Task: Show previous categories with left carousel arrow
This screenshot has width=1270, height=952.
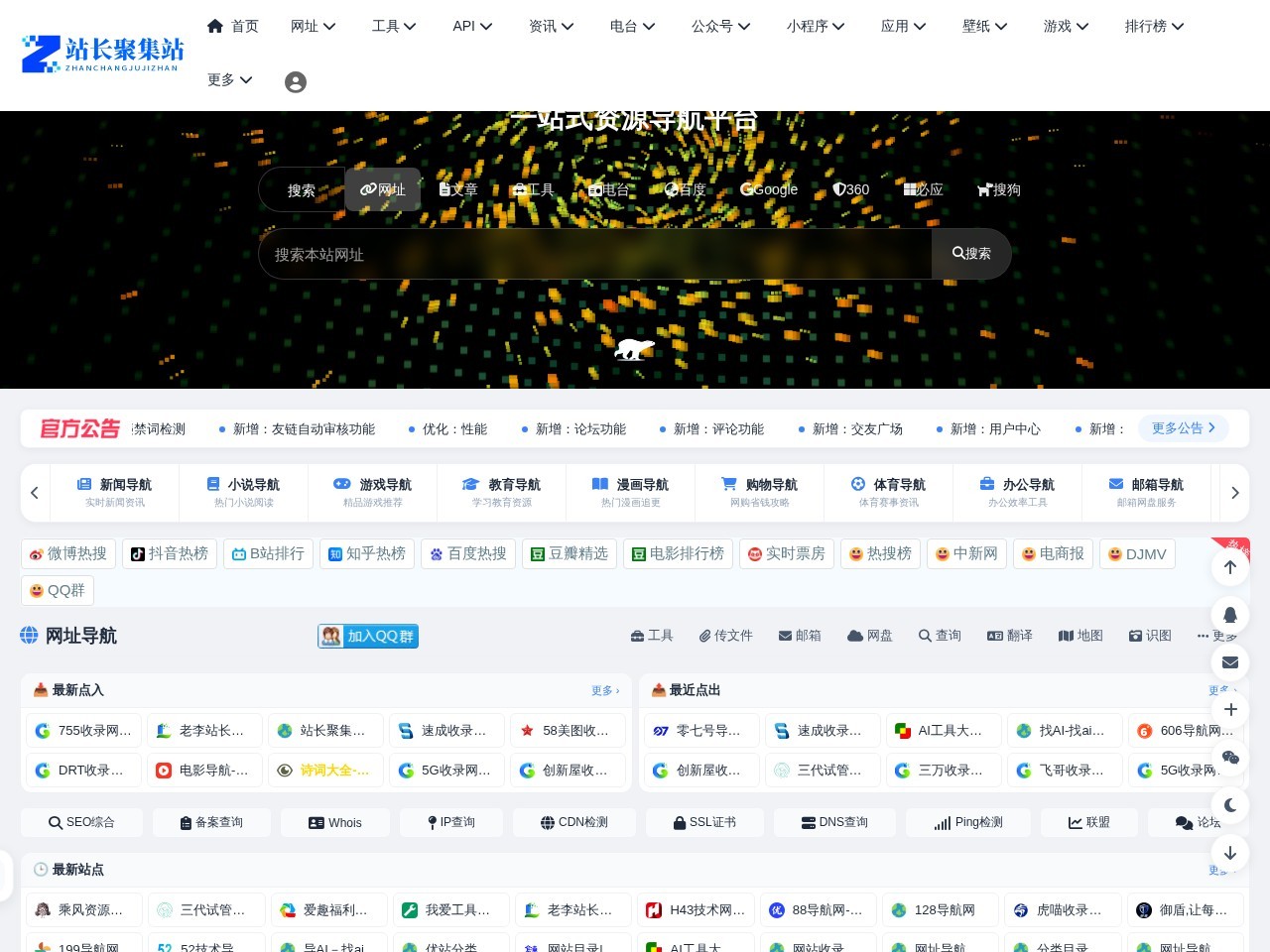Action: click(x=35, y=493)
